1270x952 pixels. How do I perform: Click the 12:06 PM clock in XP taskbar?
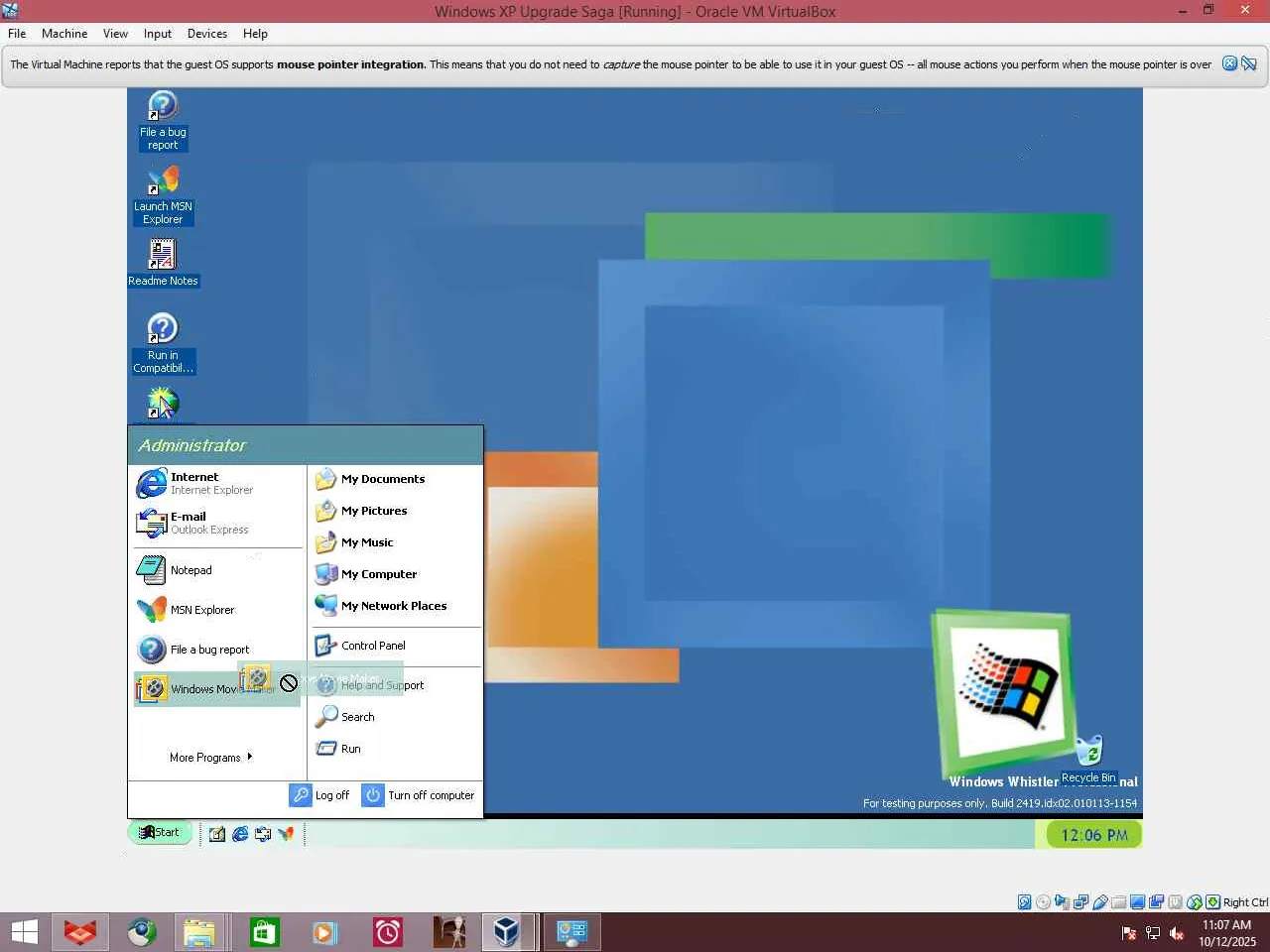[x=1093, y=835]
